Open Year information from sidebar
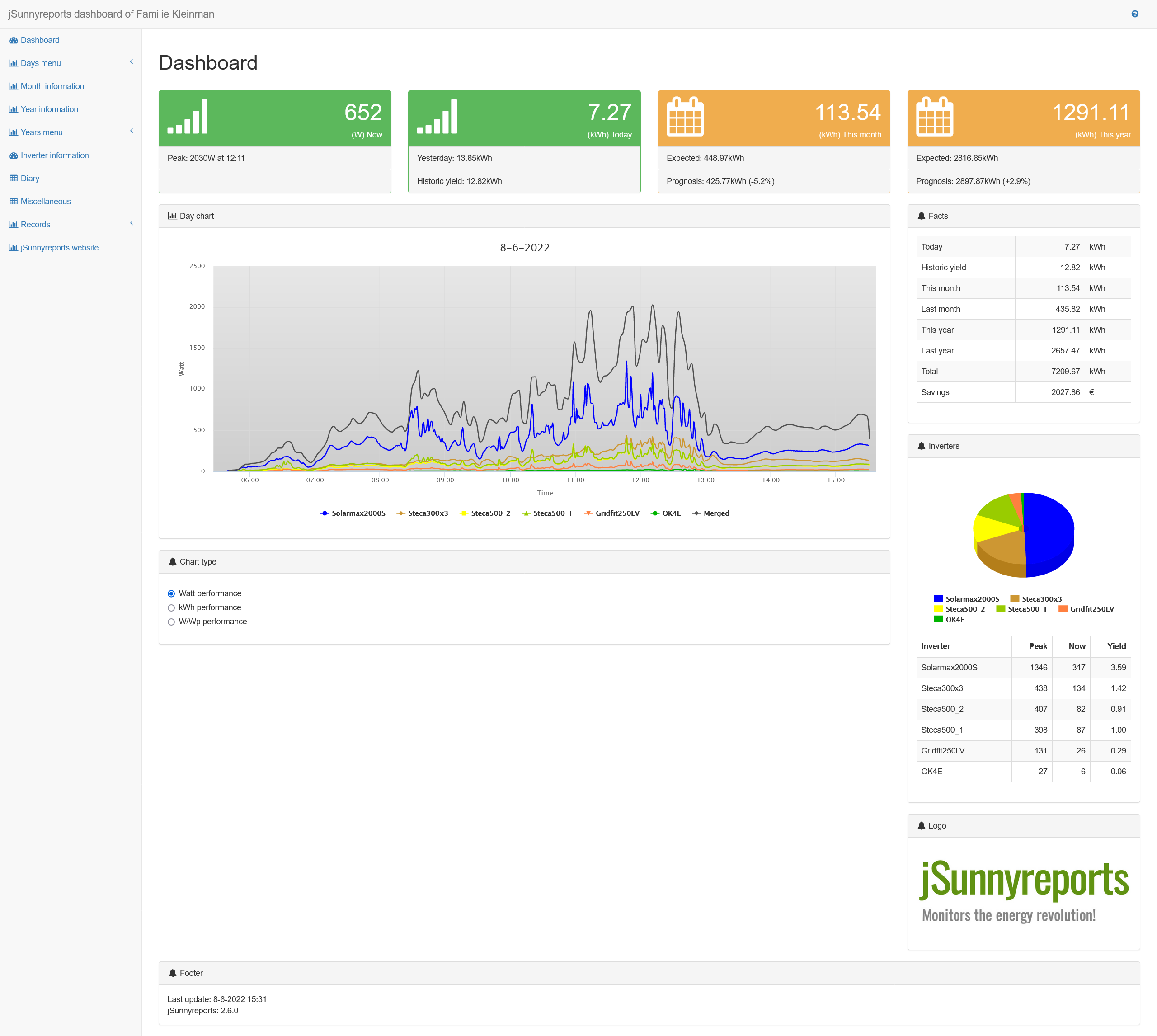This screenshot has width=1157, height=1036. [49, 109]
